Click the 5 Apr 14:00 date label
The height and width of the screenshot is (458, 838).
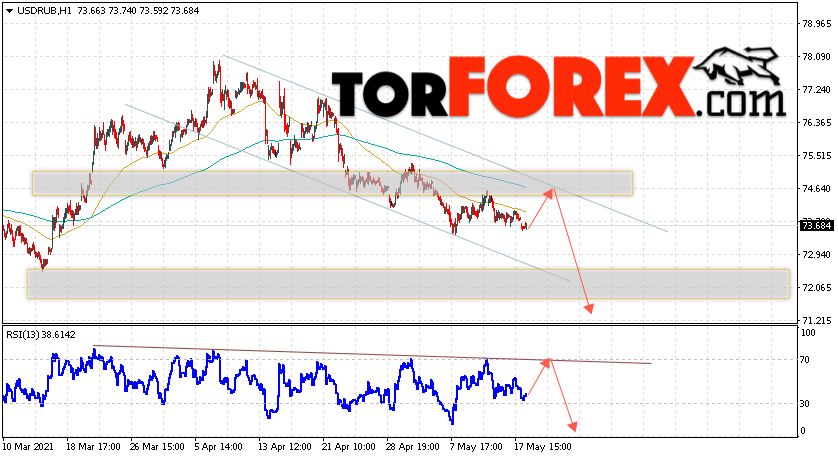coord(219,447)
